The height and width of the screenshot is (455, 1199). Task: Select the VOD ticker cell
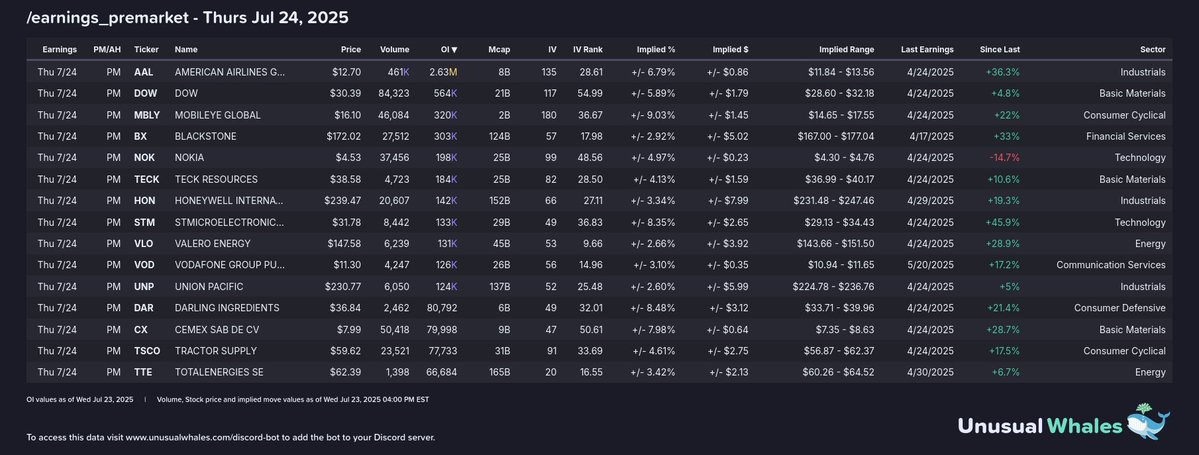(145, 265)
